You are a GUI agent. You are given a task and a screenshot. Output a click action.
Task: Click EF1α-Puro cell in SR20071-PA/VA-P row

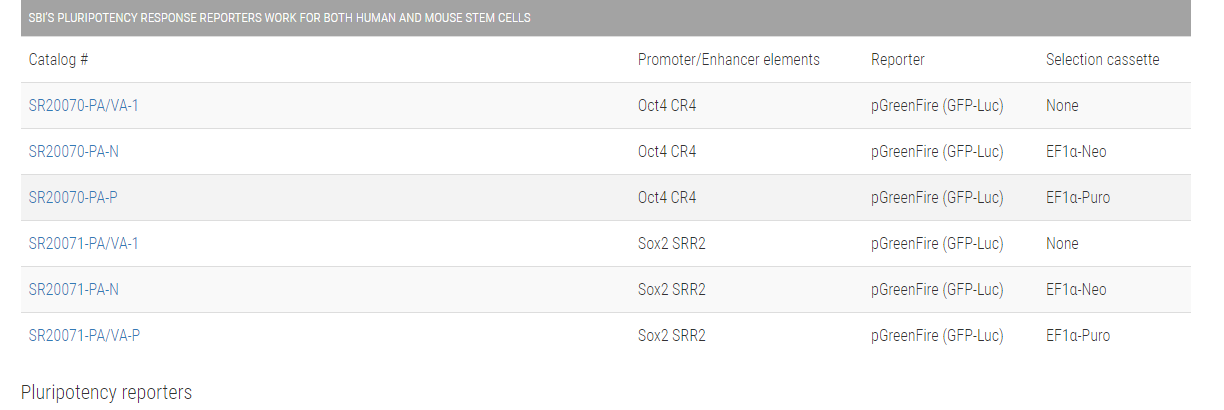(x=1077, y=335)
